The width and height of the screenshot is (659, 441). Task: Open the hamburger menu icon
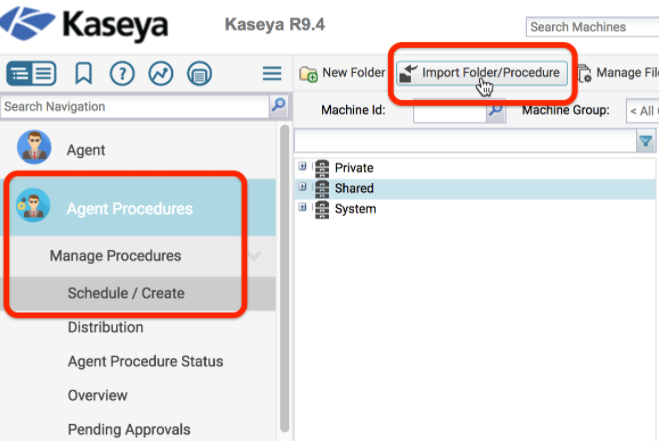pyautogui.click(x=272, y=74)
